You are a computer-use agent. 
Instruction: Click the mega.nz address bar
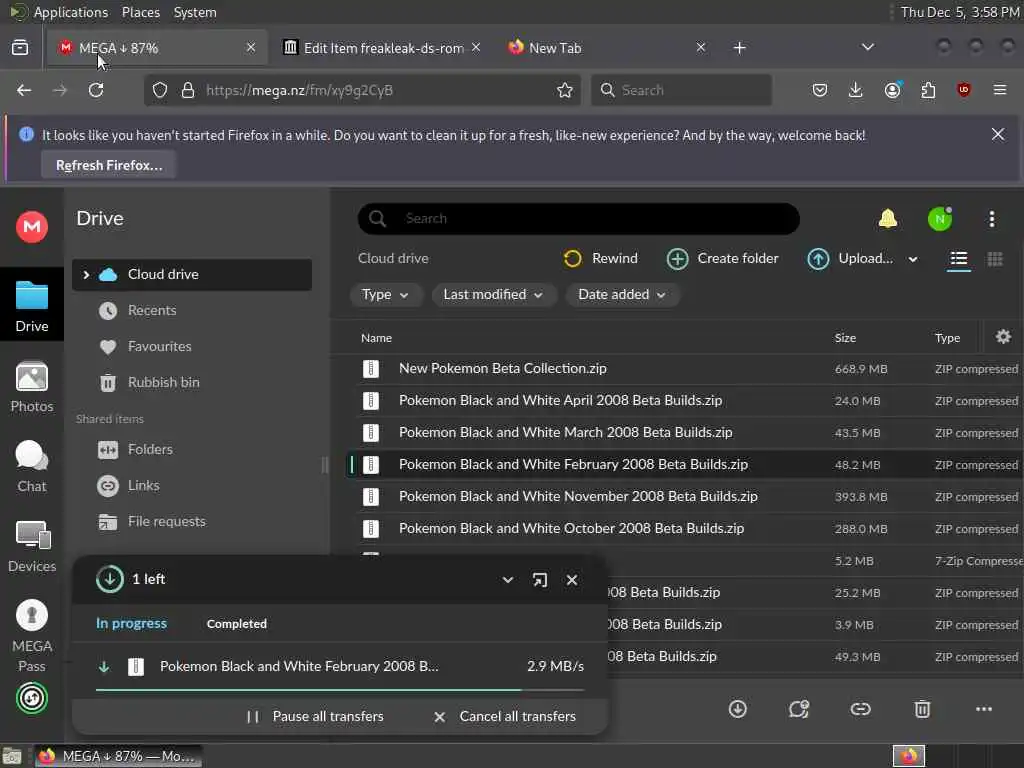(362, 90)
